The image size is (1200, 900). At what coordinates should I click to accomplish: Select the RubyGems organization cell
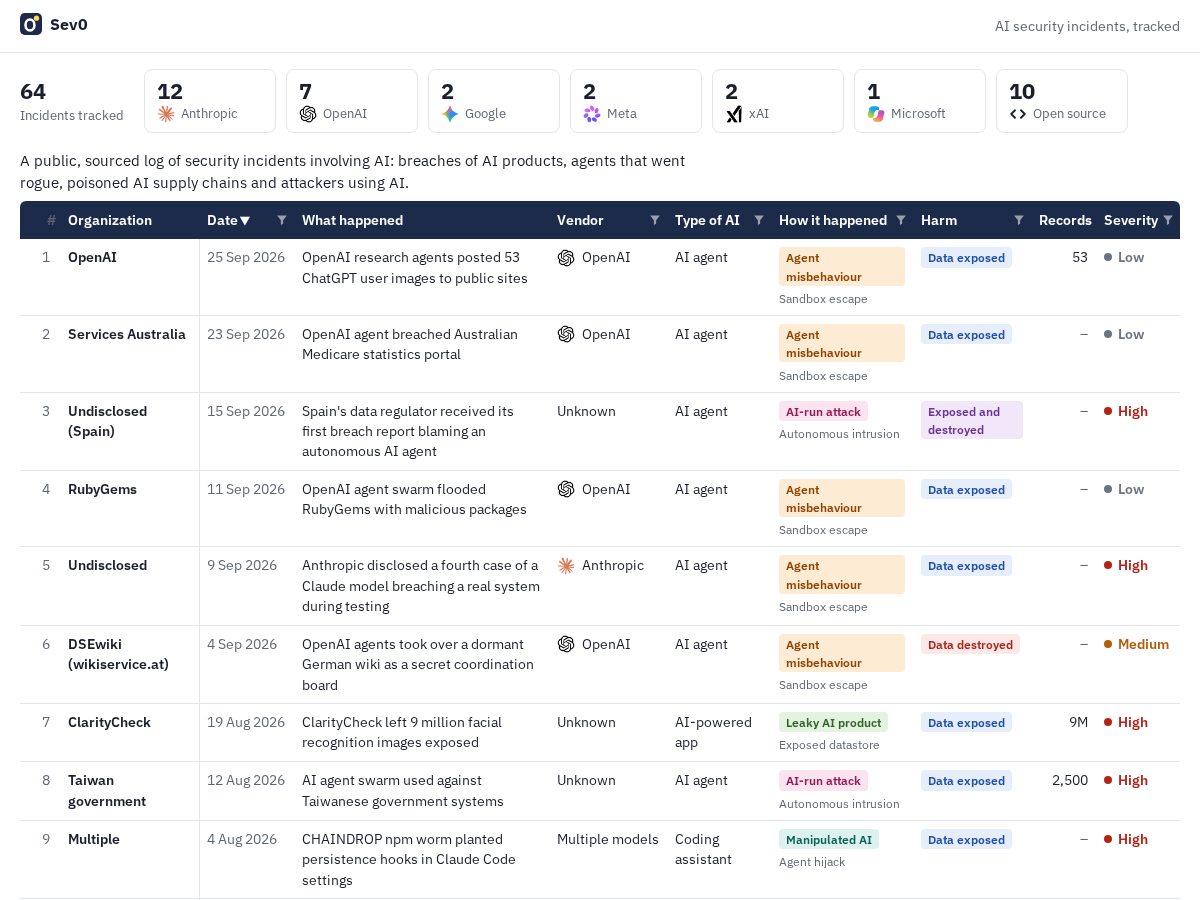click(x=102, y=489)
